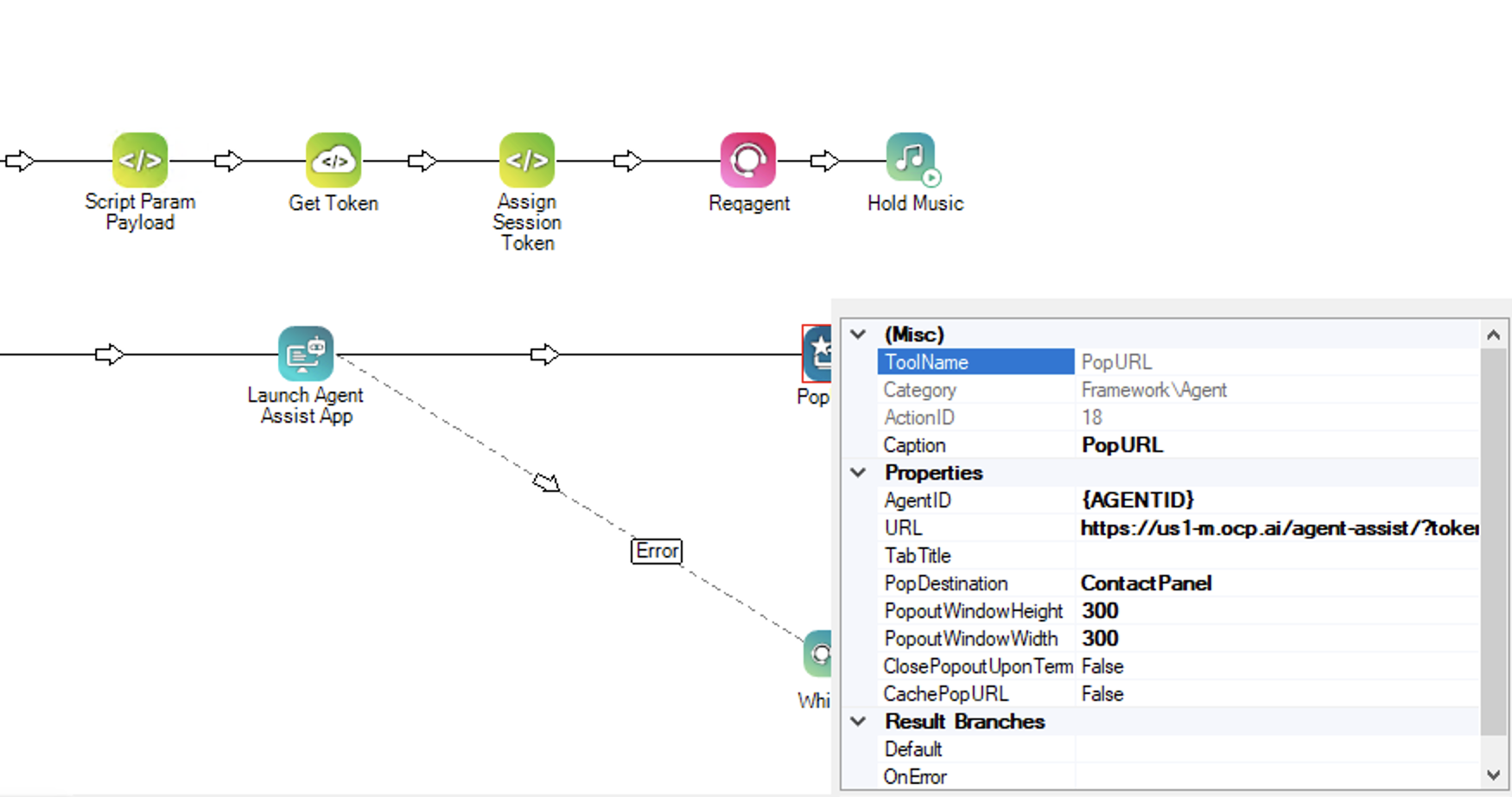This screenshot has height=797, width=1512.
Task: Select the highlighted ToolName property row
Action: 975,362
